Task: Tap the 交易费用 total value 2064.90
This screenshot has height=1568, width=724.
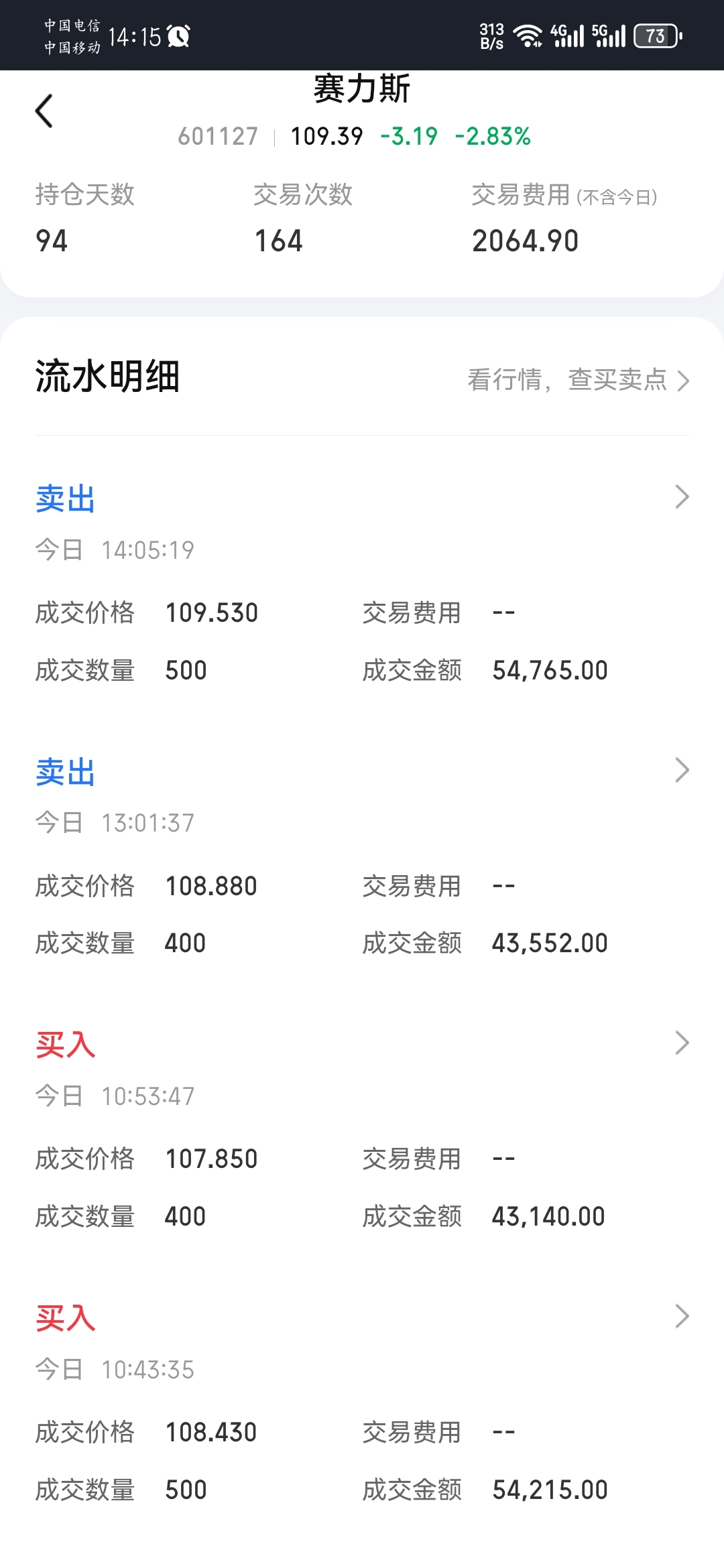Action: 525,241
